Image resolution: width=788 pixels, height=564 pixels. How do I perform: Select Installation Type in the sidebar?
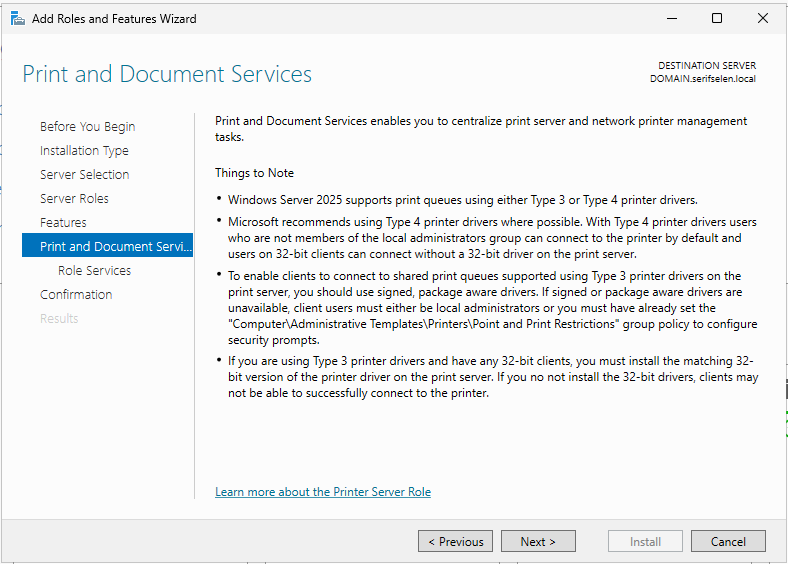click(84, 151)
